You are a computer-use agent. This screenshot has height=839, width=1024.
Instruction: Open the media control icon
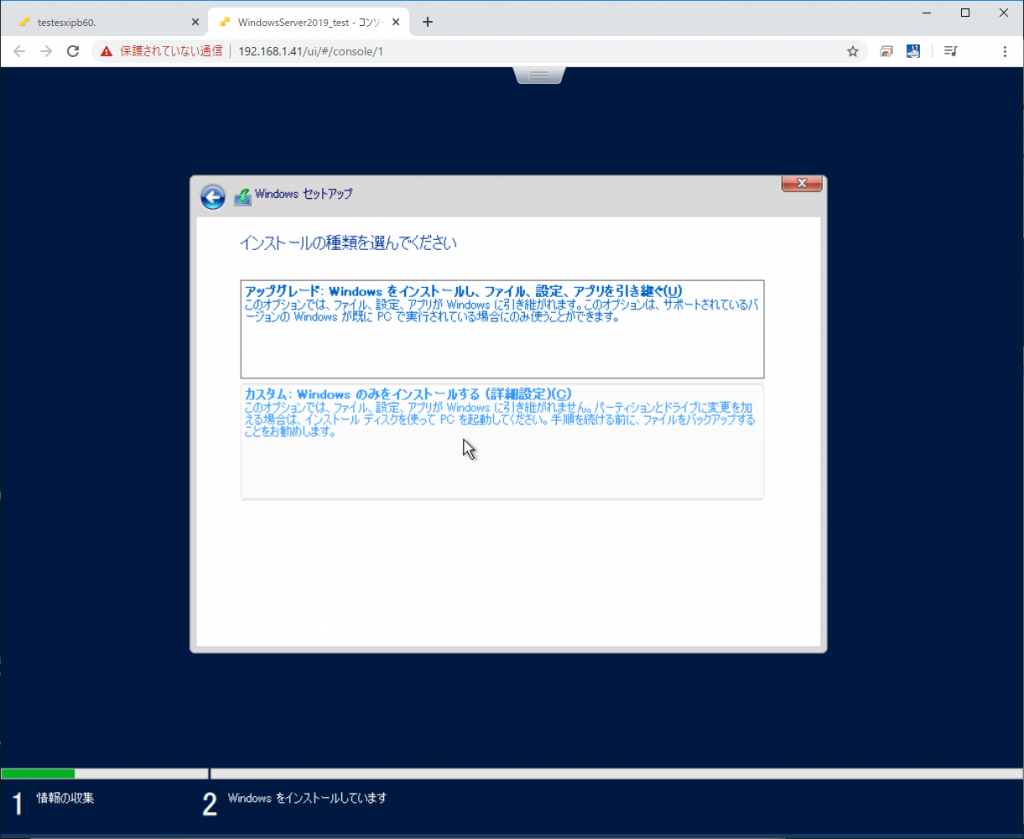951,51
